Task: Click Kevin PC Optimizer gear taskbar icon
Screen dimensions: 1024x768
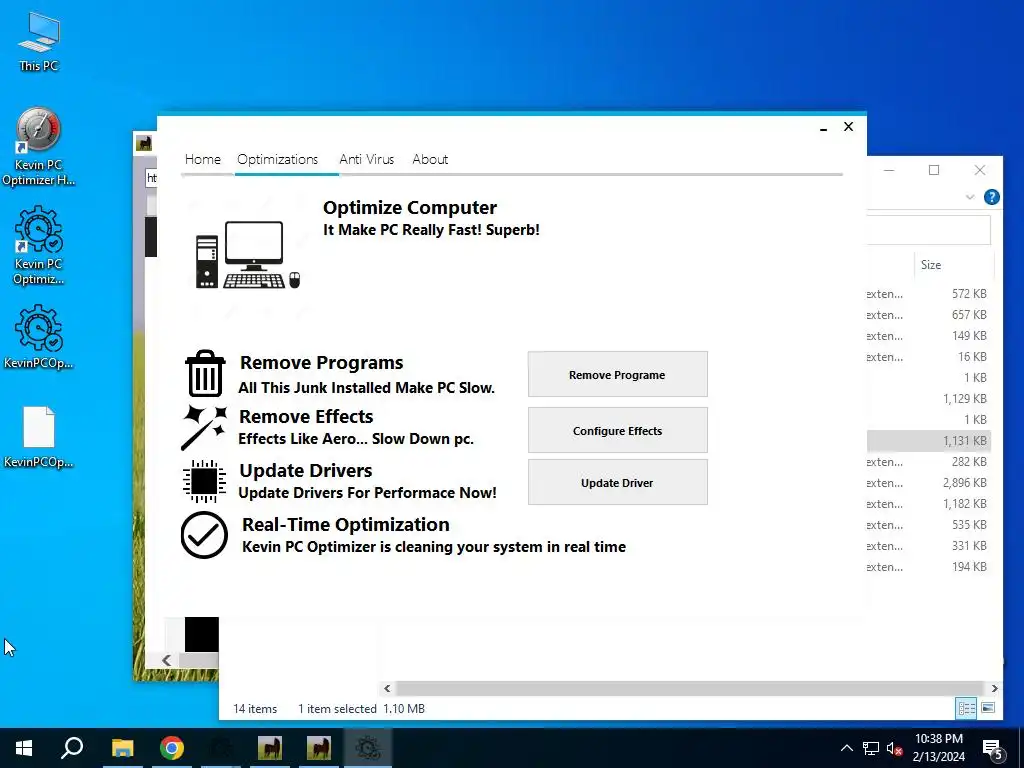Action: click(x=368, y=748)
